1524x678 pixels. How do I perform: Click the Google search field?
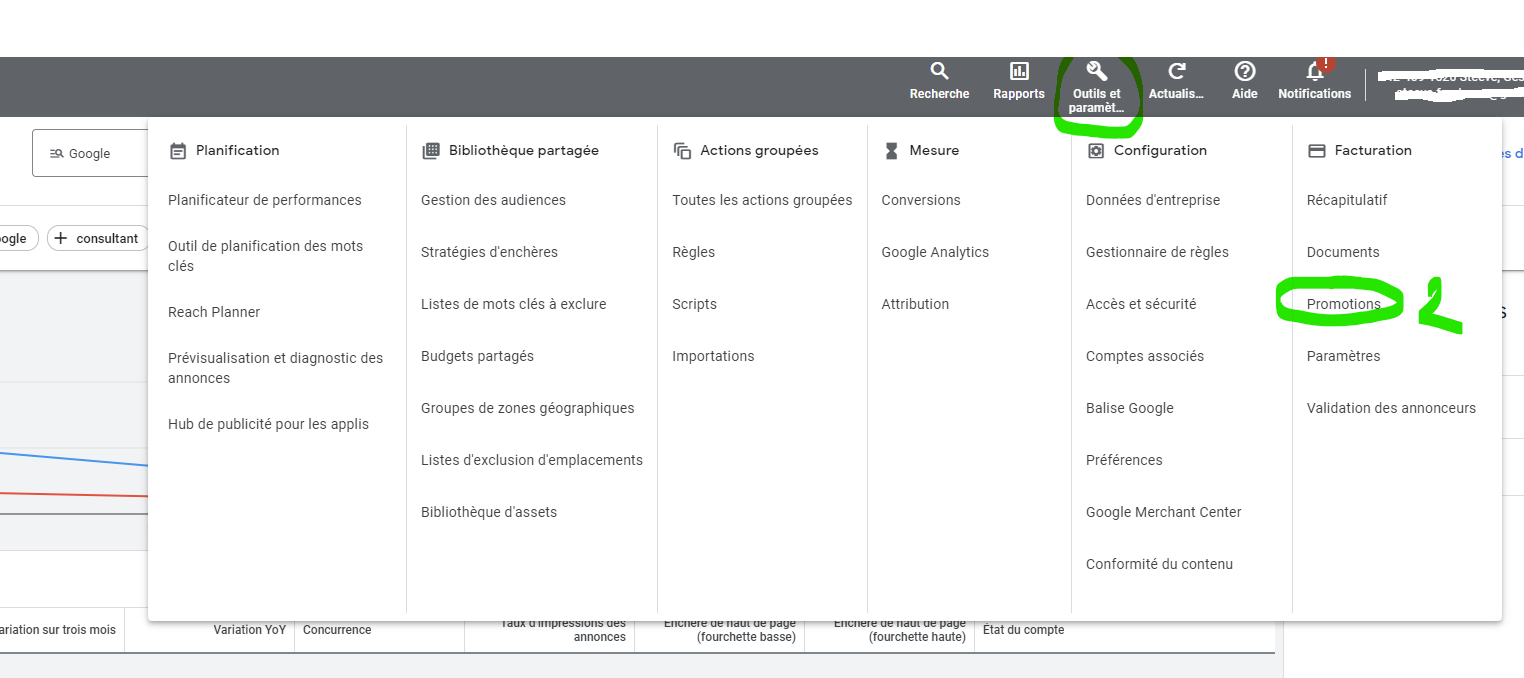click(x=90, y=153)
